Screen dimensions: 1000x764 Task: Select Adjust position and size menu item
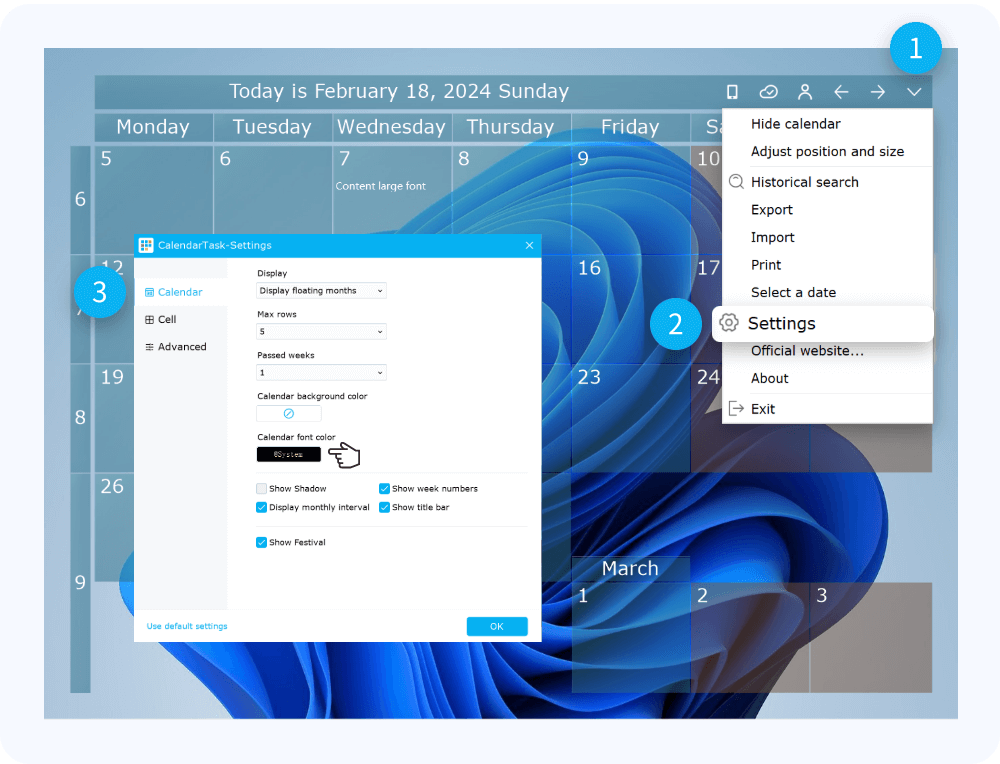coord(827,152)
